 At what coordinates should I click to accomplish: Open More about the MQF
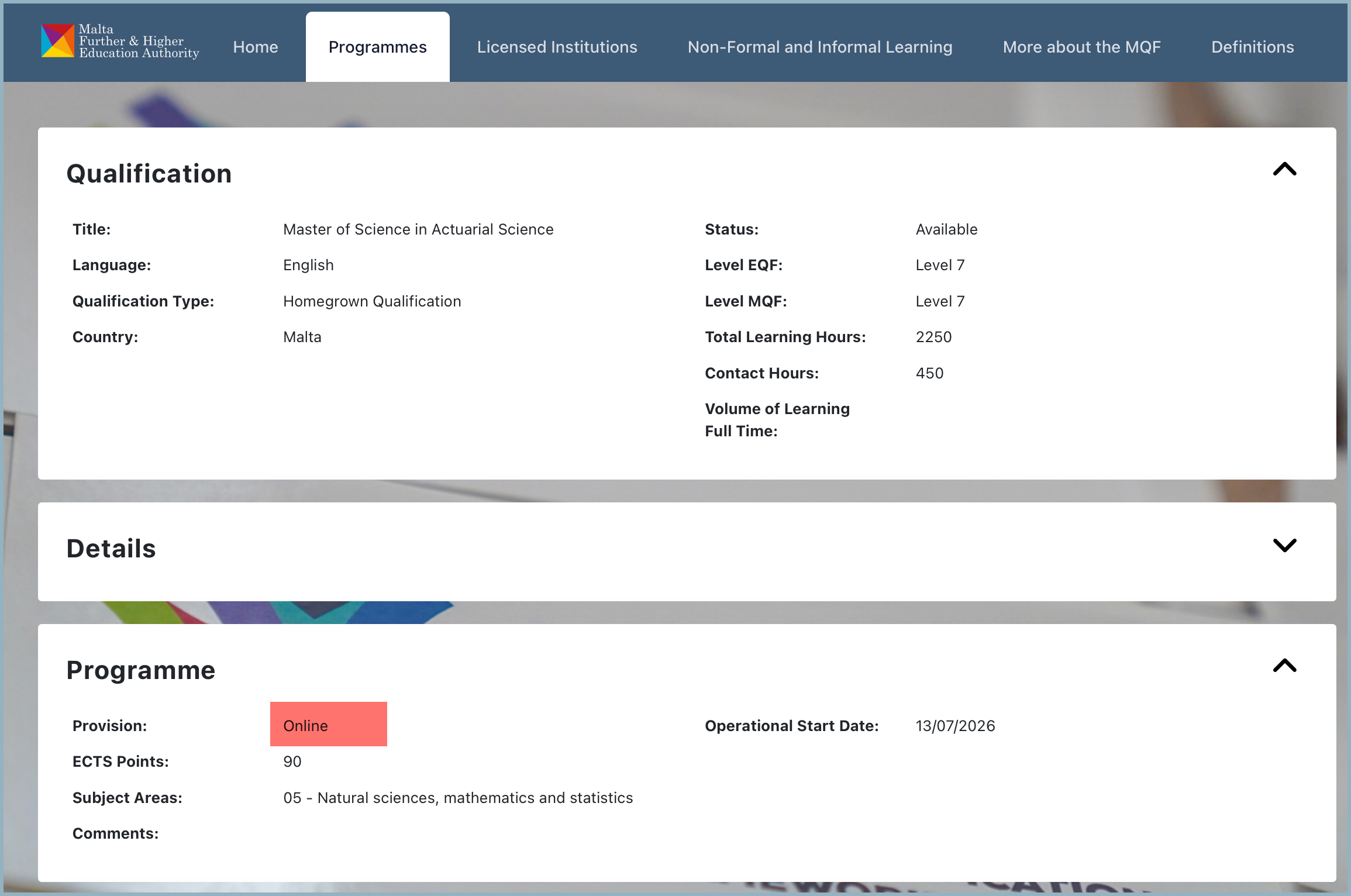1081,47
